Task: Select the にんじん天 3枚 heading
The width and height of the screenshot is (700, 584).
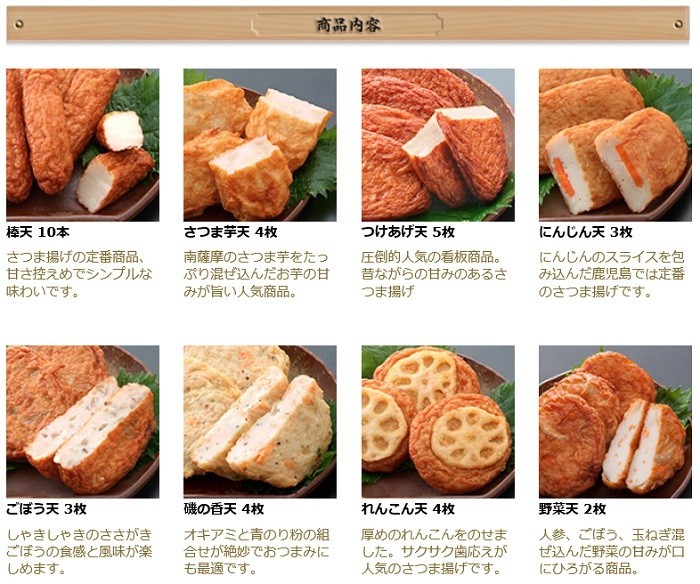Action: click(586, 232)
